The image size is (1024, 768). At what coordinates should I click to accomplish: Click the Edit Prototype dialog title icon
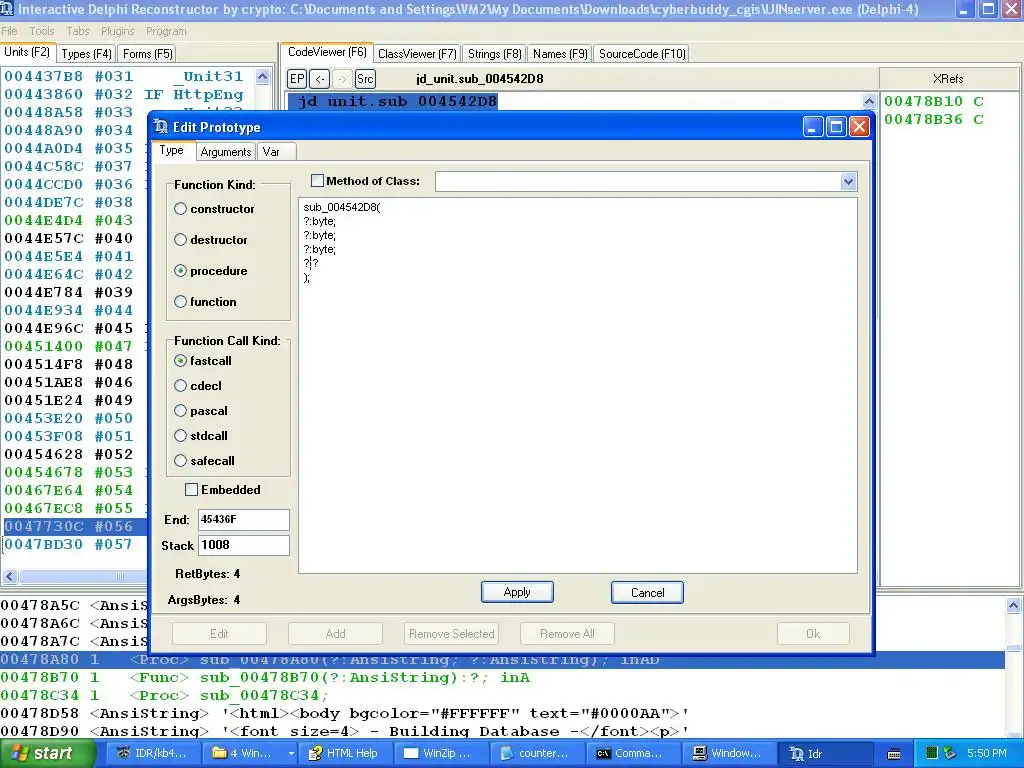pos(161,127)
